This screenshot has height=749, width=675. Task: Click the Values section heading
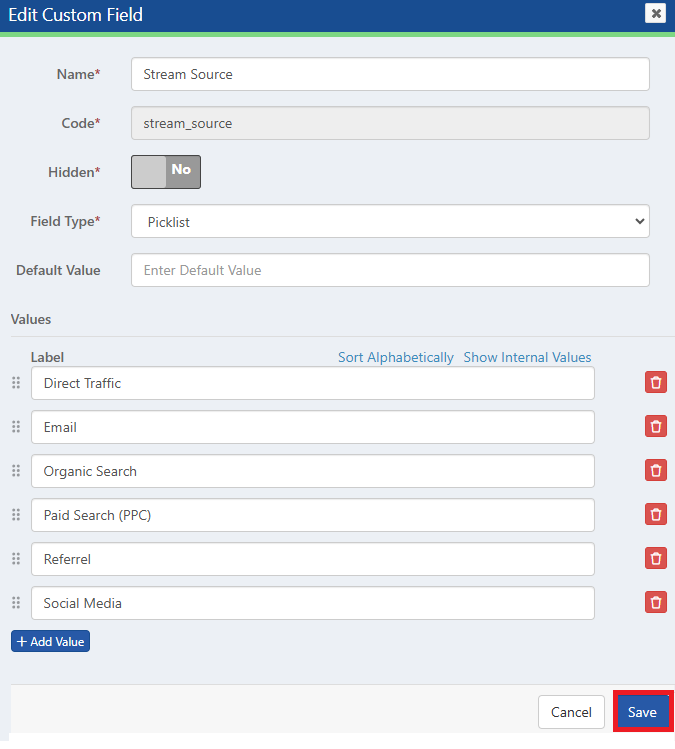pos(31,319)
